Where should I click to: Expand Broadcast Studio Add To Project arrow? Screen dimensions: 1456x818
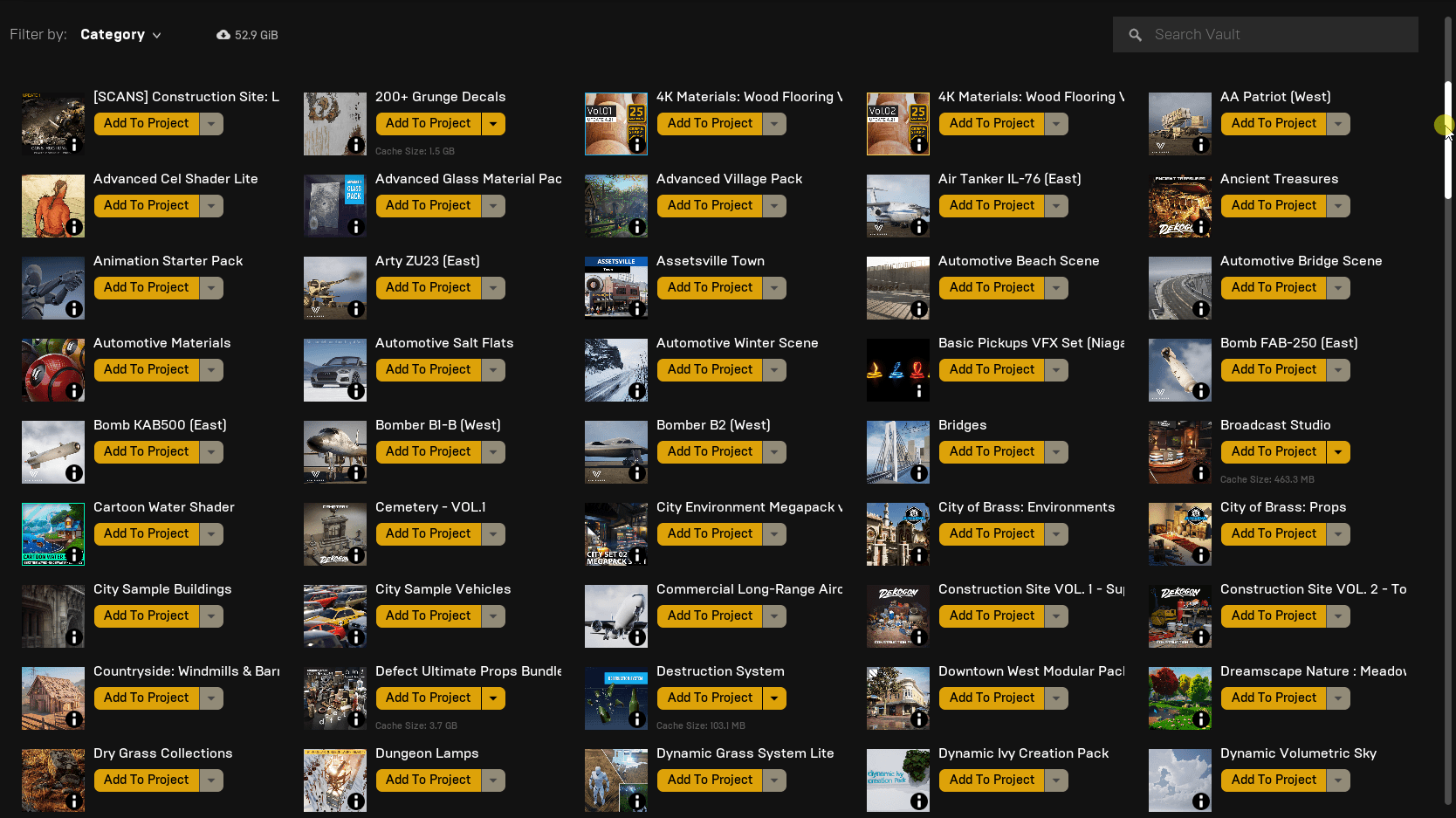point(1338,452)
